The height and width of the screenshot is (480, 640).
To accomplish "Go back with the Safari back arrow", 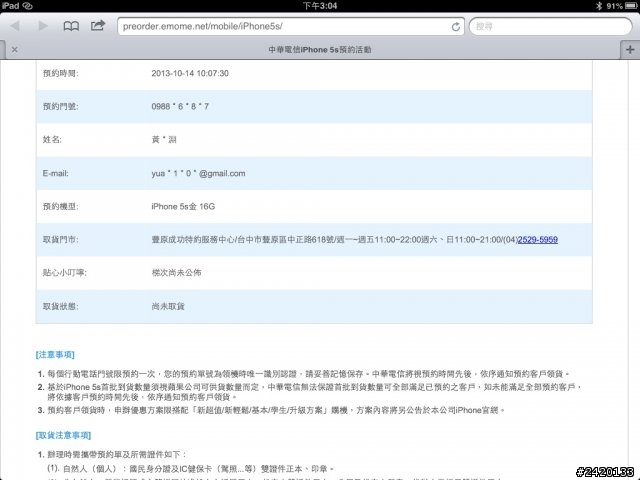I will [x=15, y=26].
